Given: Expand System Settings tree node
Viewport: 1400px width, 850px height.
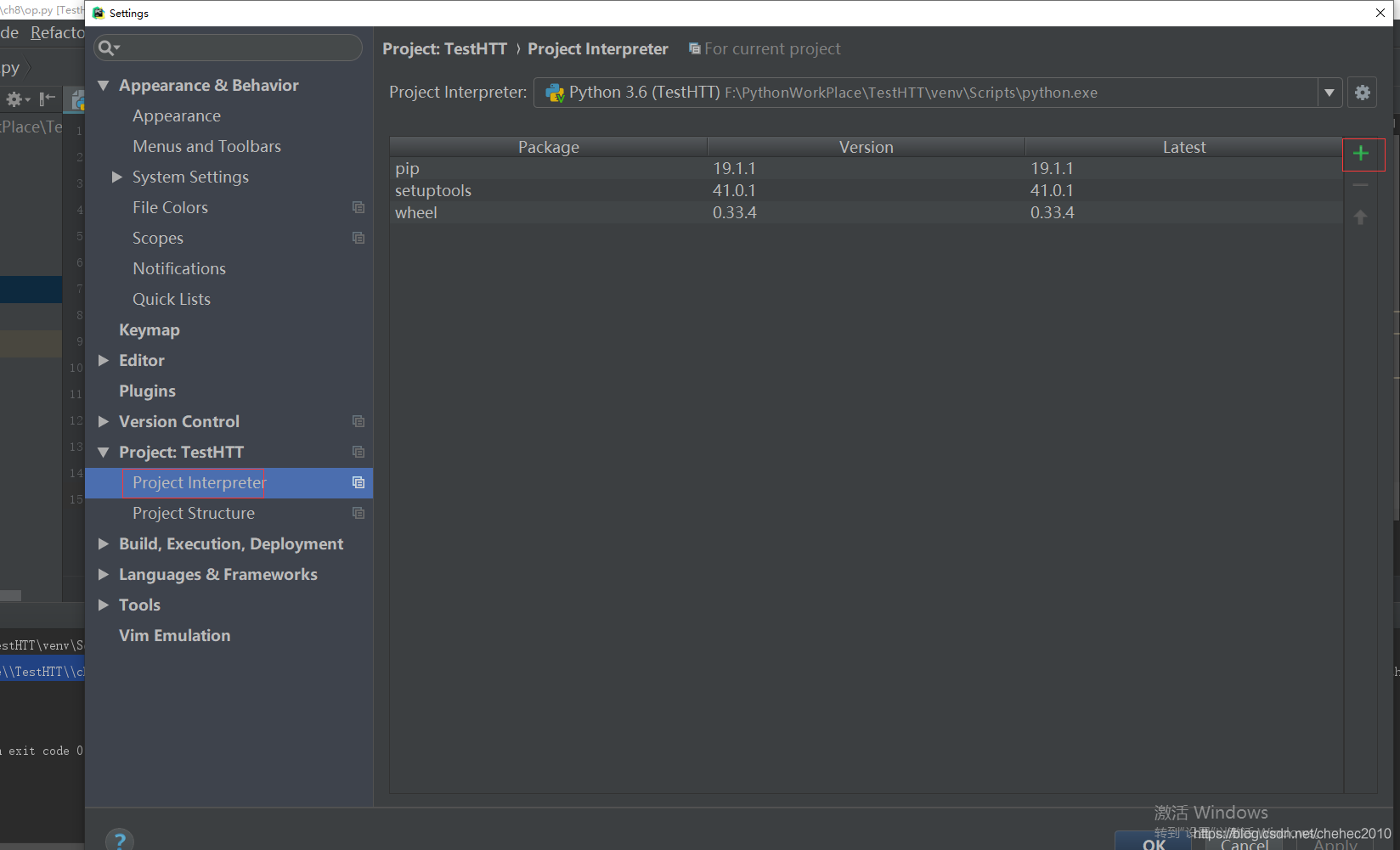Looking at the screenshot, I should pyautogui.click(x=117, y=177).
